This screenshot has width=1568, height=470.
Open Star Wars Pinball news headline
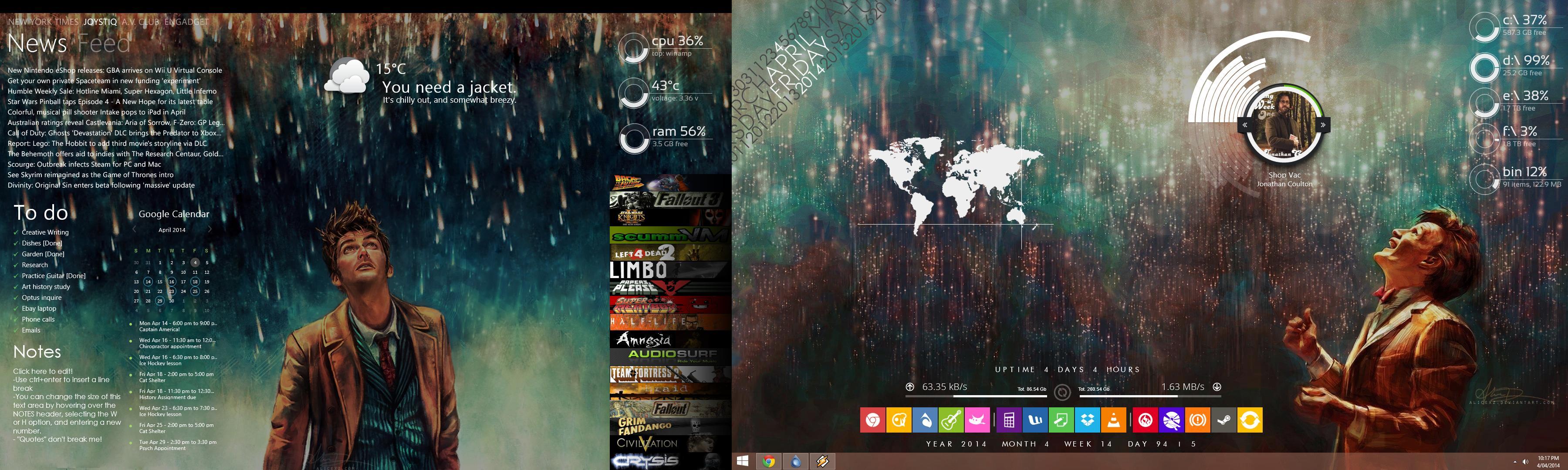tap(110, 101)
